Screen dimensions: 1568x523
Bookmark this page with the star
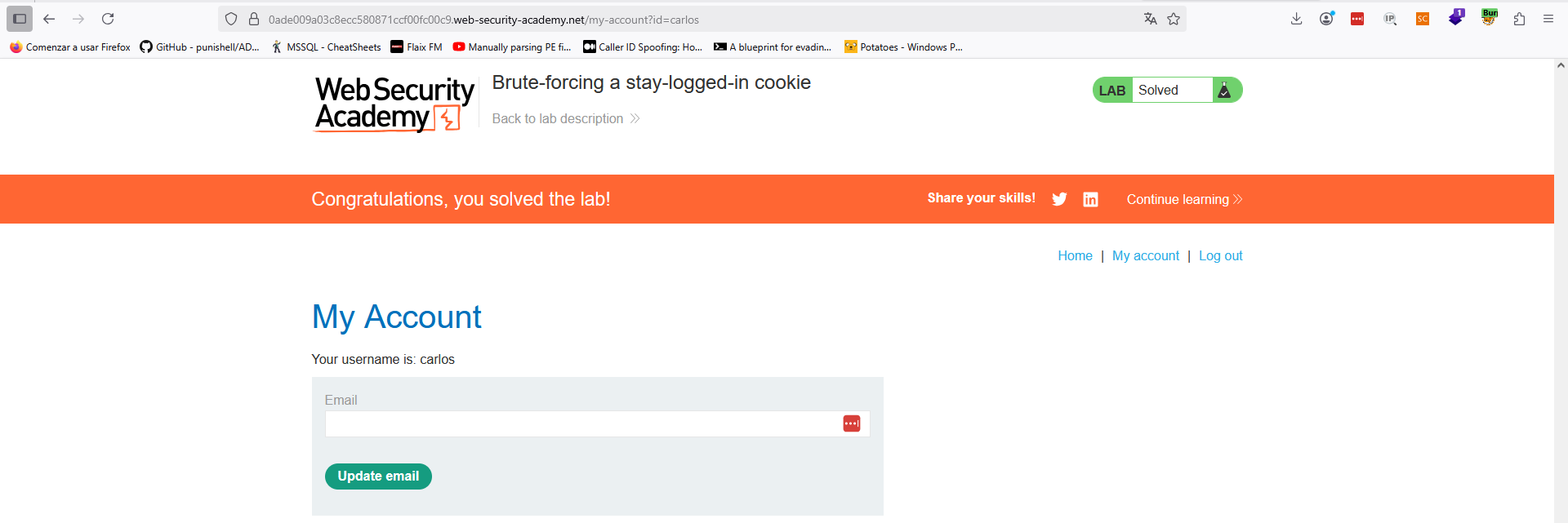1174,19
